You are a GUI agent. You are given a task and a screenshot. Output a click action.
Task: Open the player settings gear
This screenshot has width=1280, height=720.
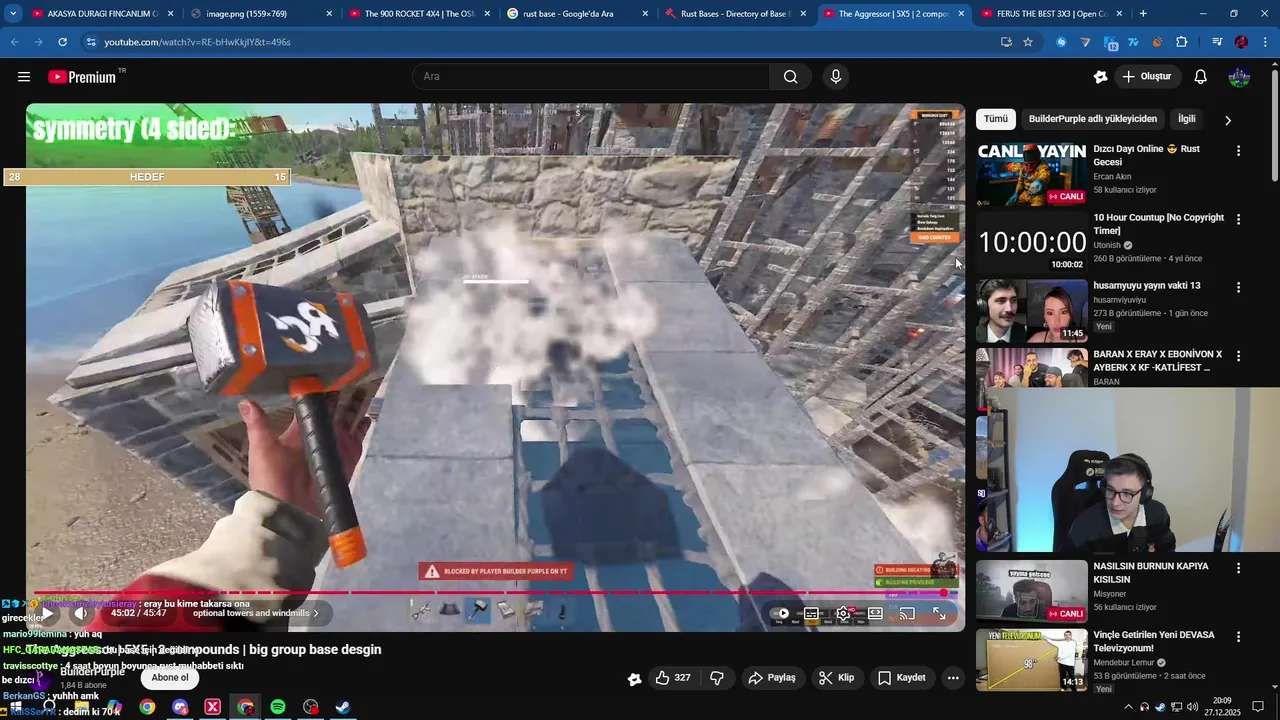pos(843,614)
